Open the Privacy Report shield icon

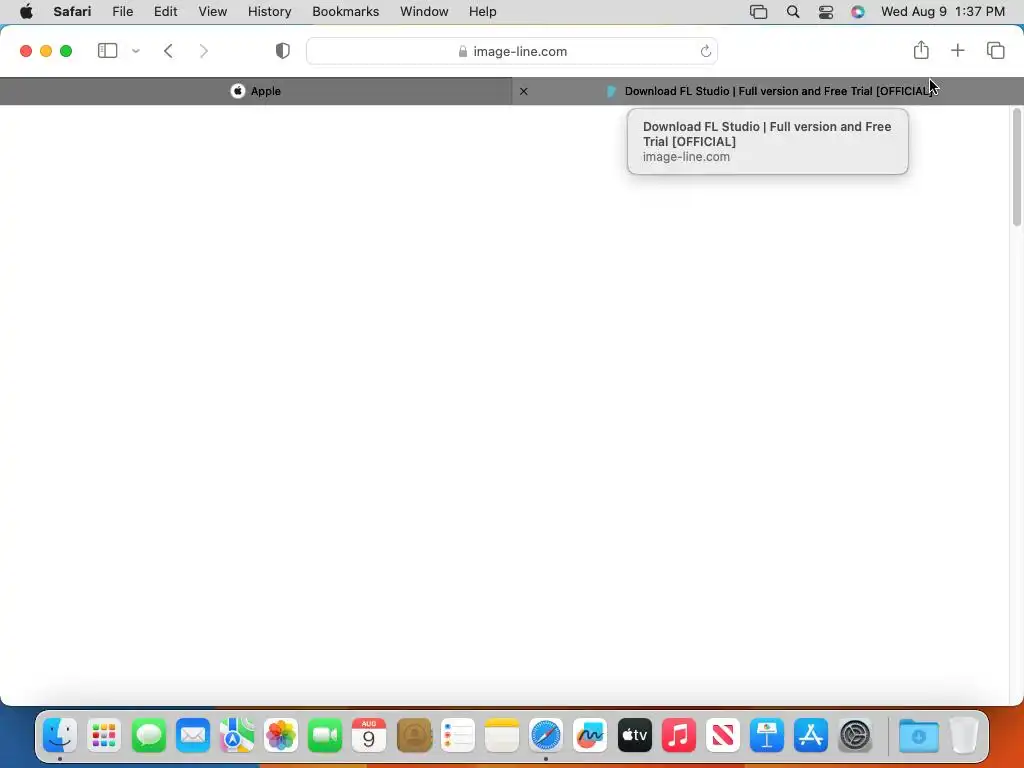(x=283, y=51)
